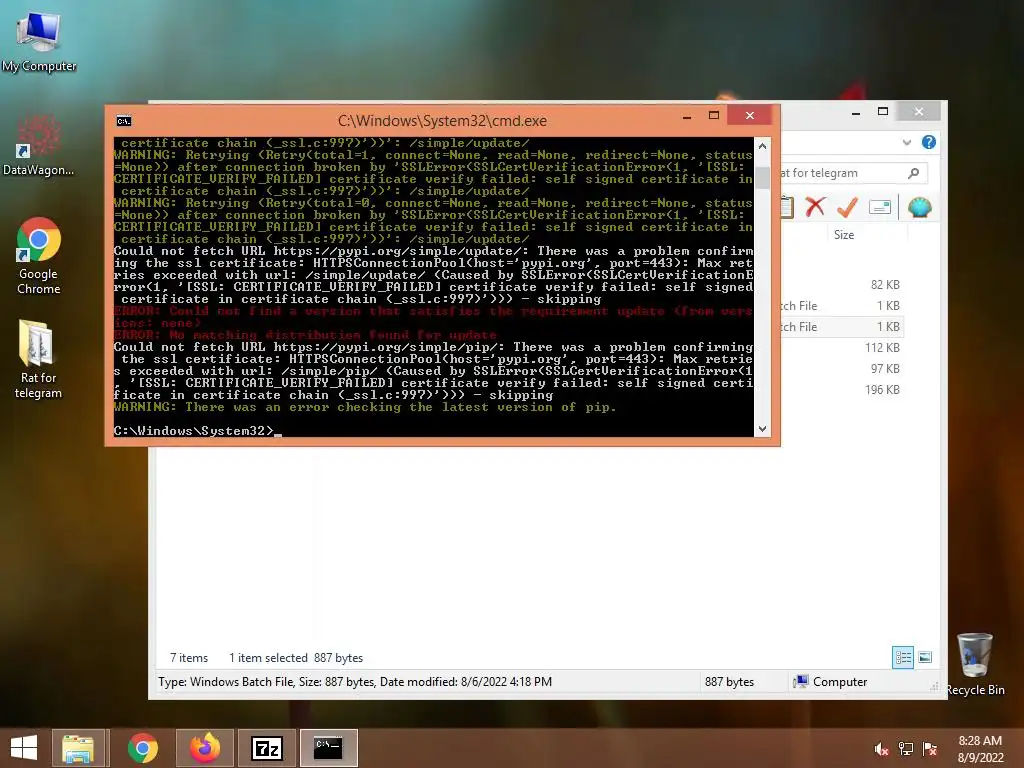
Task: Click the Windows Start button
Action: 24,748
